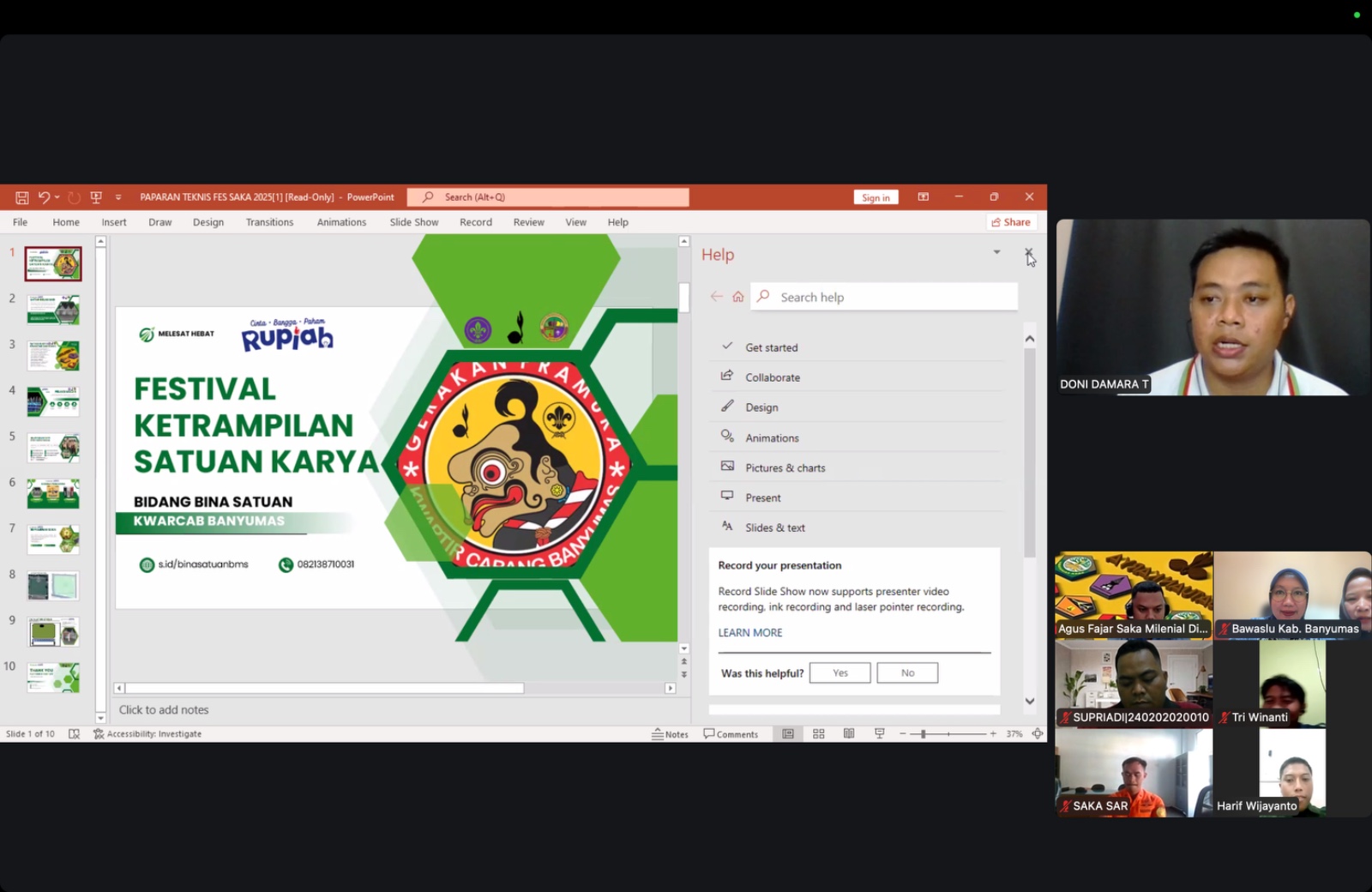Switch to Slide Sorter view
1372x892 pixels.
pos(819,734)
